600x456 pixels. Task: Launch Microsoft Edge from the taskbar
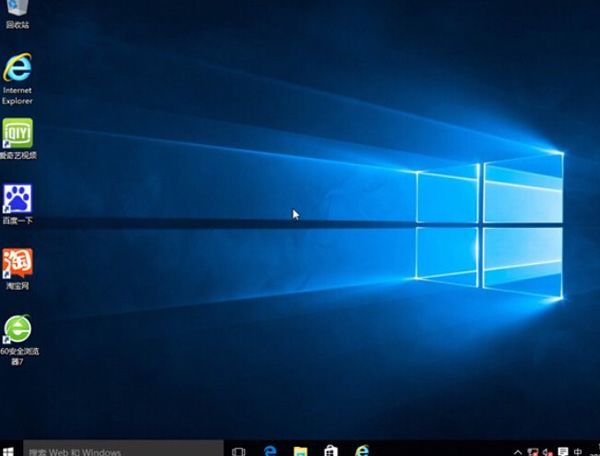270,451
